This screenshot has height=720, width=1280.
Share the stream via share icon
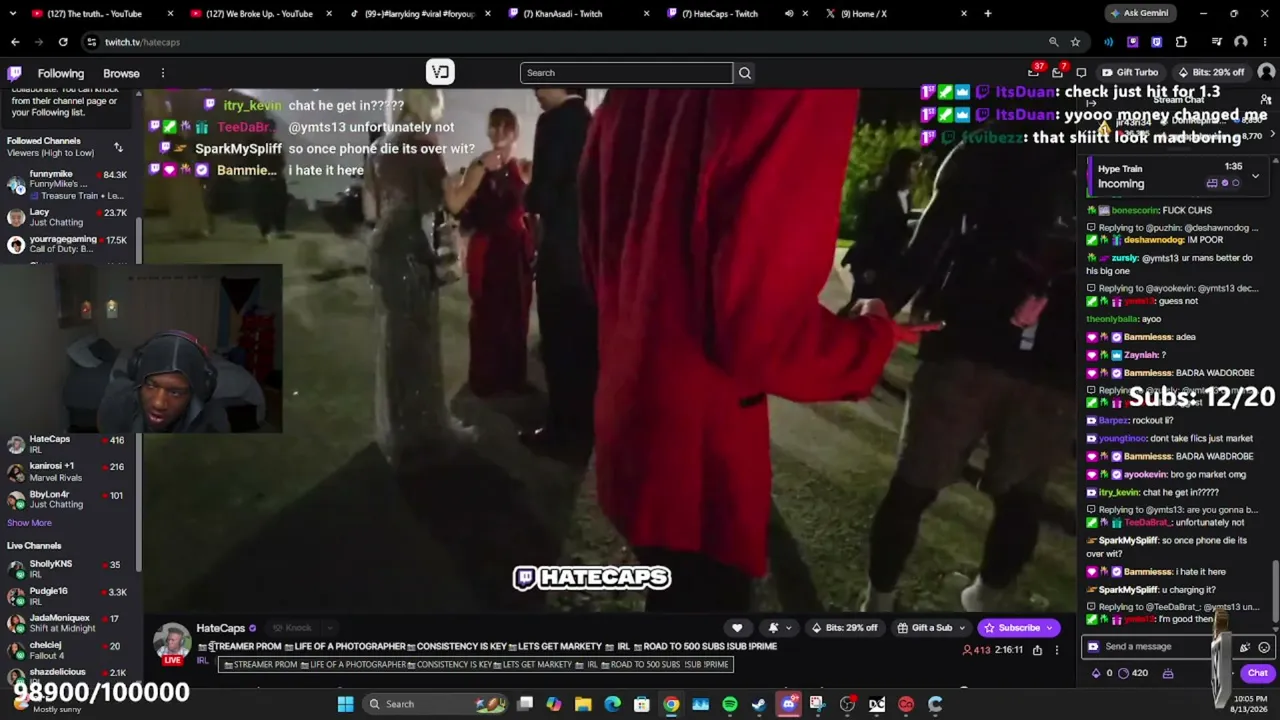pyautogui.click(x=1037, y=650)
